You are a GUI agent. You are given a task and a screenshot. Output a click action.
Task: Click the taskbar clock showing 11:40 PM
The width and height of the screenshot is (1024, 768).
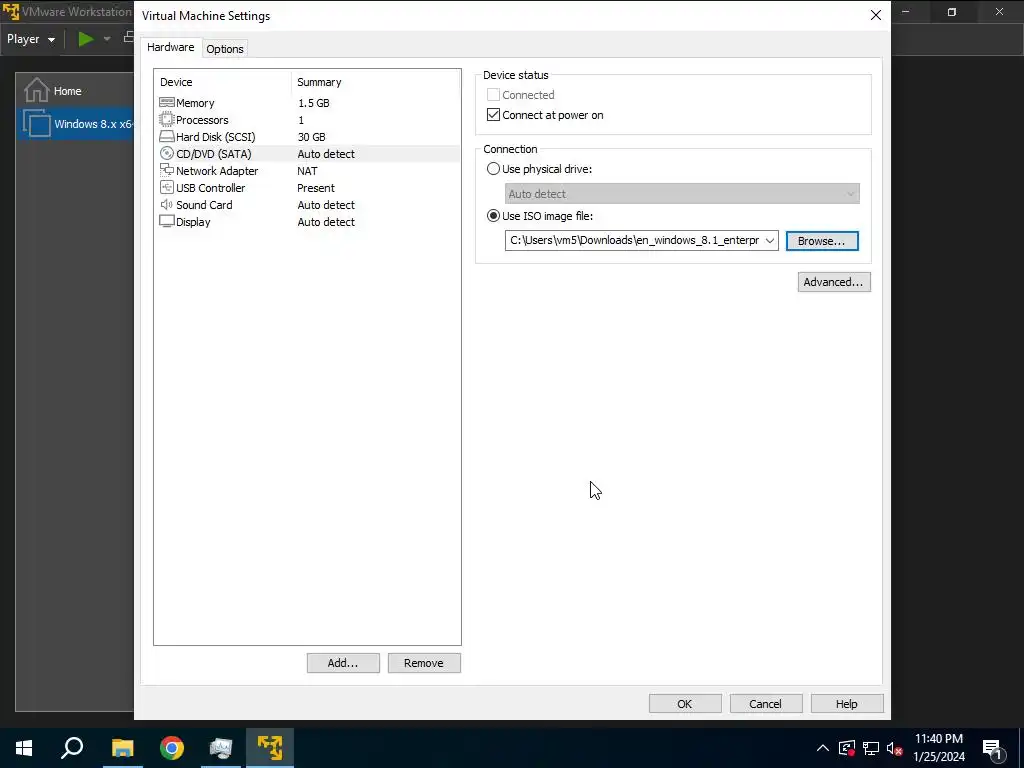pos(938,748)
